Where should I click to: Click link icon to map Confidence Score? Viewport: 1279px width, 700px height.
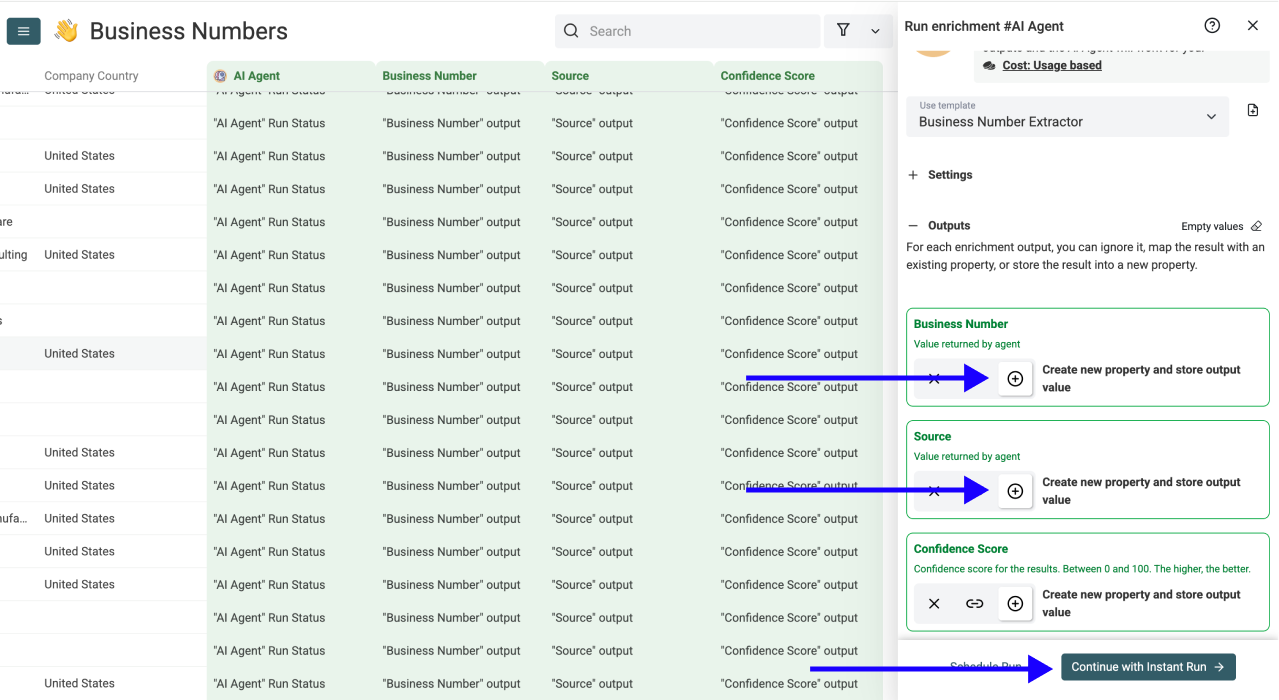[x=974, y=604]
